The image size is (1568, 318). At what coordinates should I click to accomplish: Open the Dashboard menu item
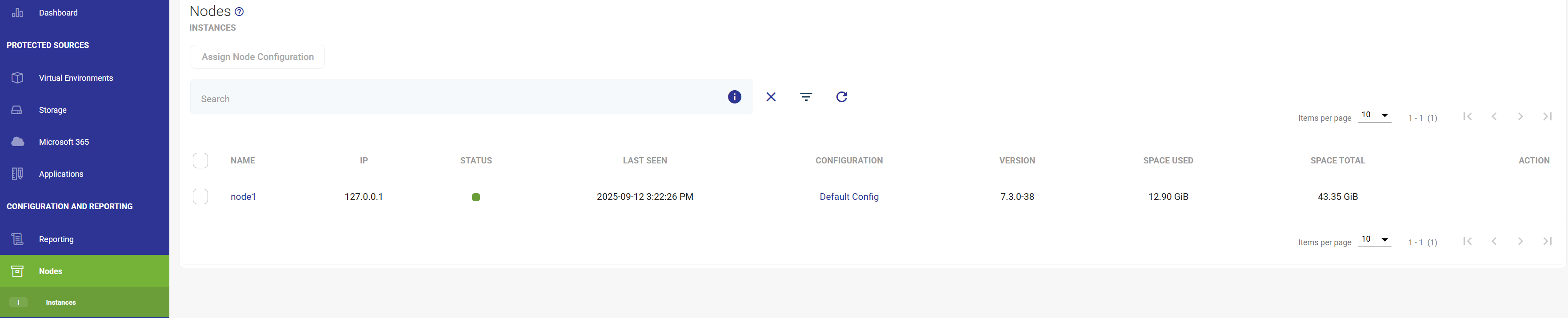click(x=58, y=13)
